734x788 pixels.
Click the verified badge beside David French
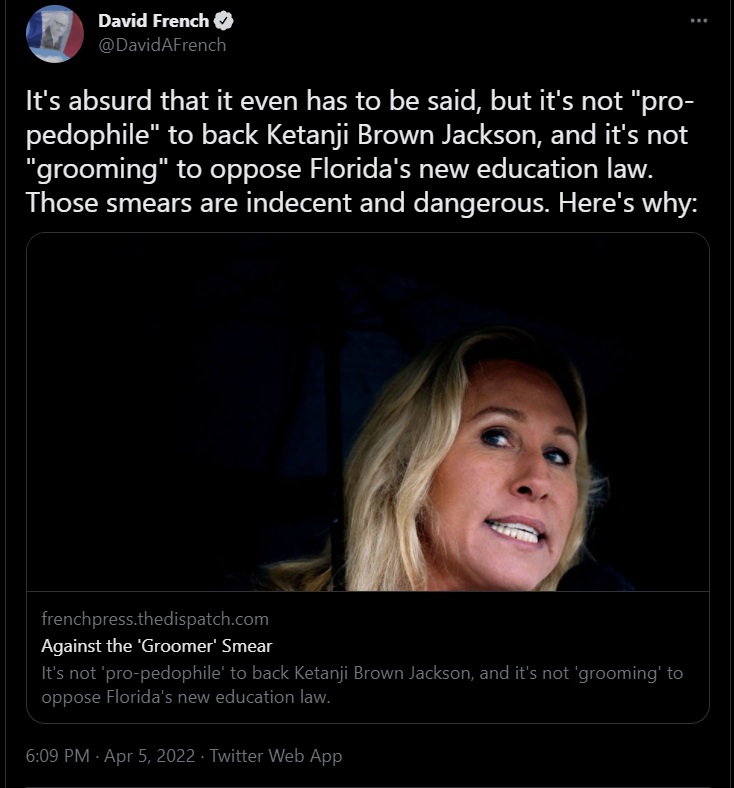223,22
